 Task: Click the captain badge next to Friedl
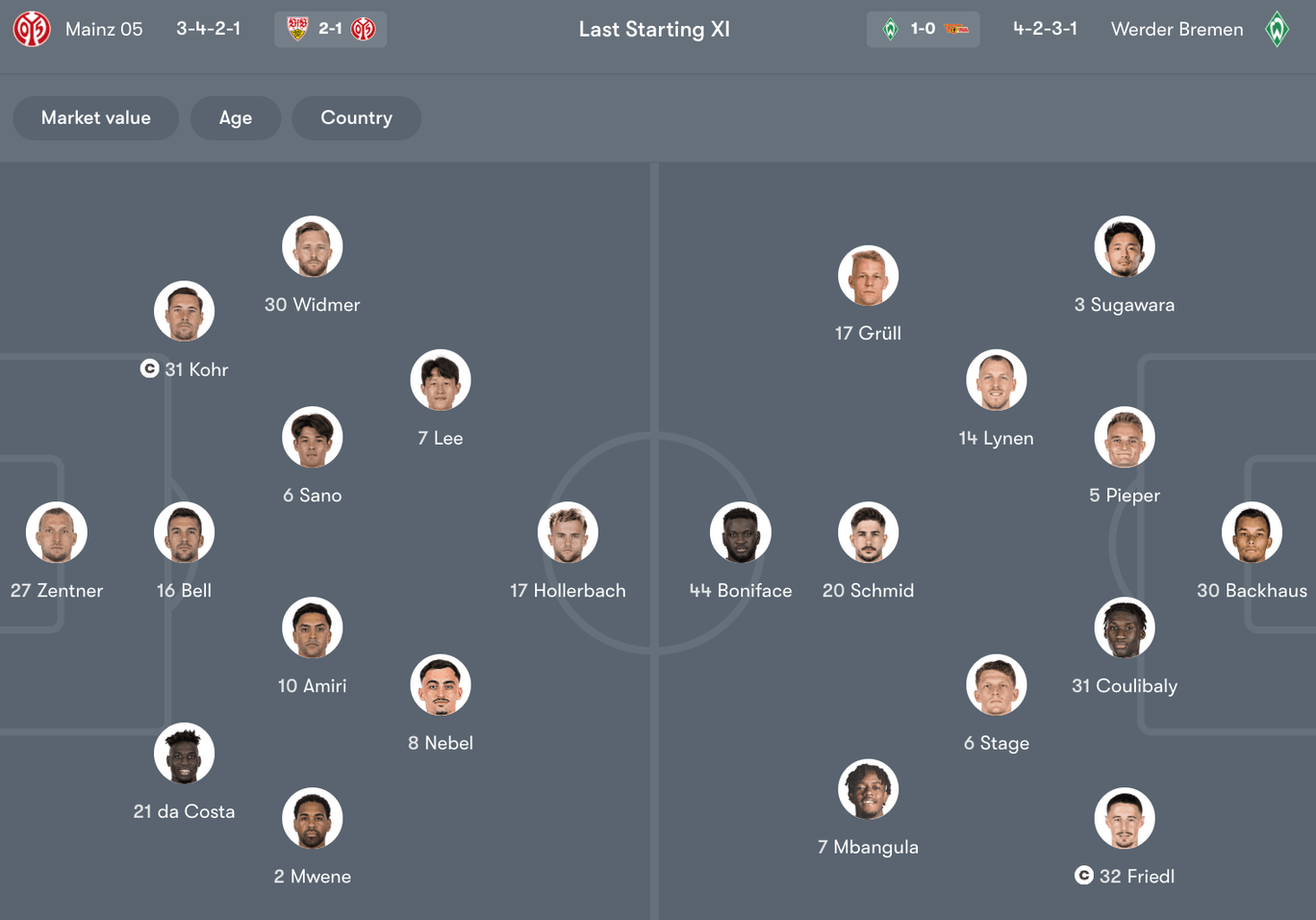pyautogui.click(x=1083, y=877)
